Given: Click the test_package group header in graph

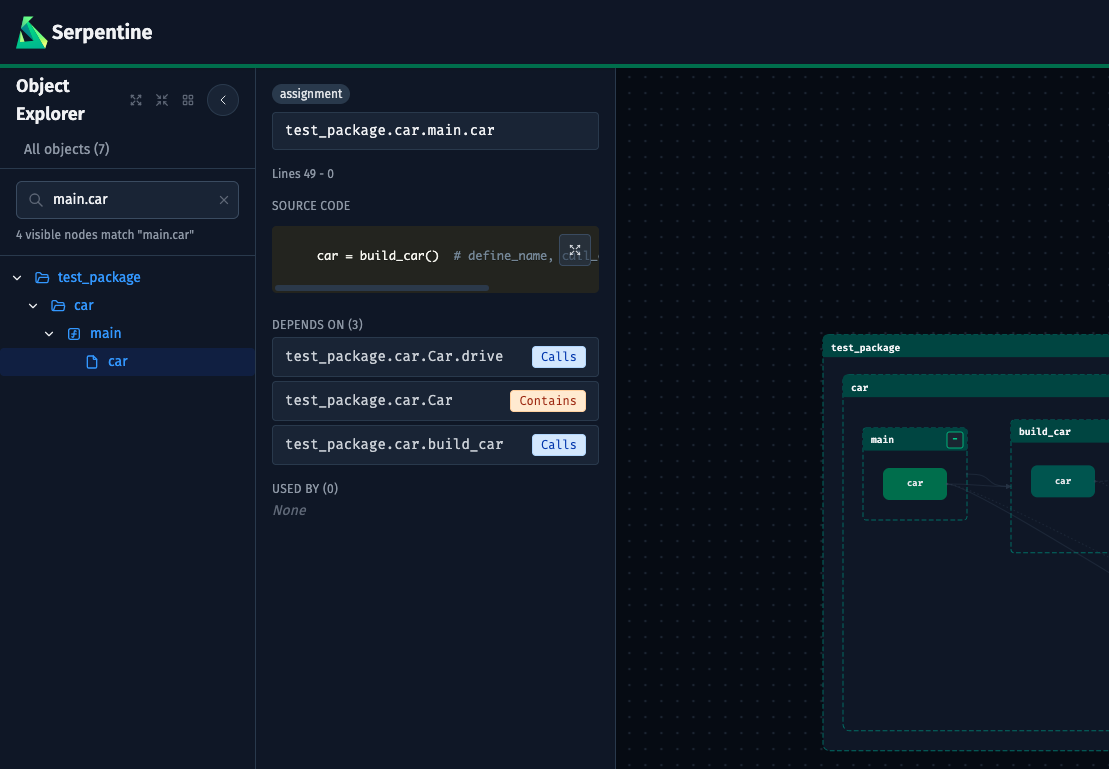Looking at the screenshot, I should 966,347.
